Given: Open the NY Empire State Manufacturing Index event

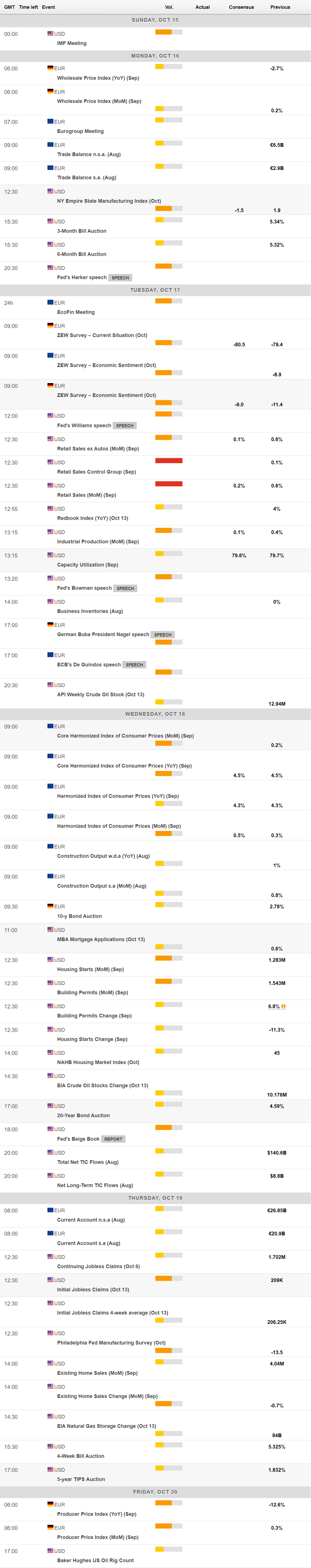Looking at the screenshot, I should tap(109, 201).
